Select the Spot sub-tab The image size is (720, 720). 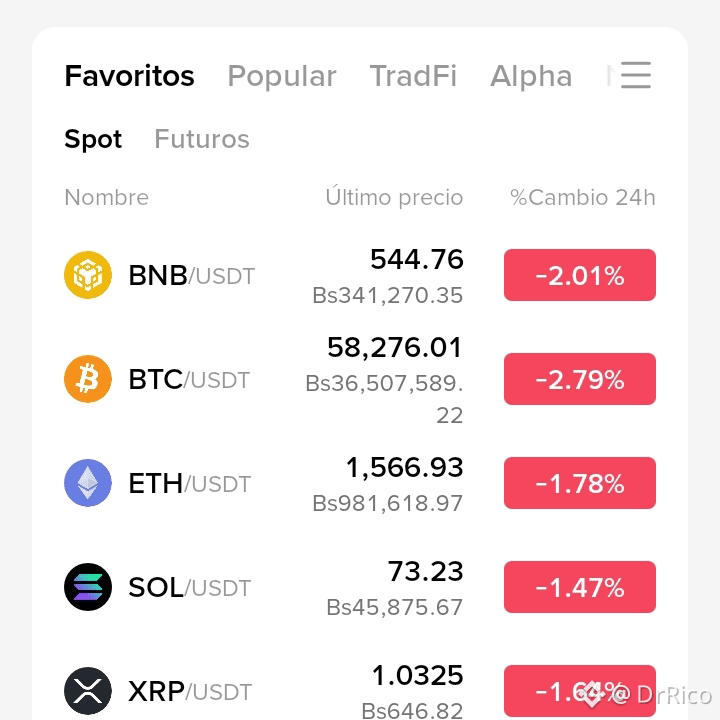(x=93, y=140)
